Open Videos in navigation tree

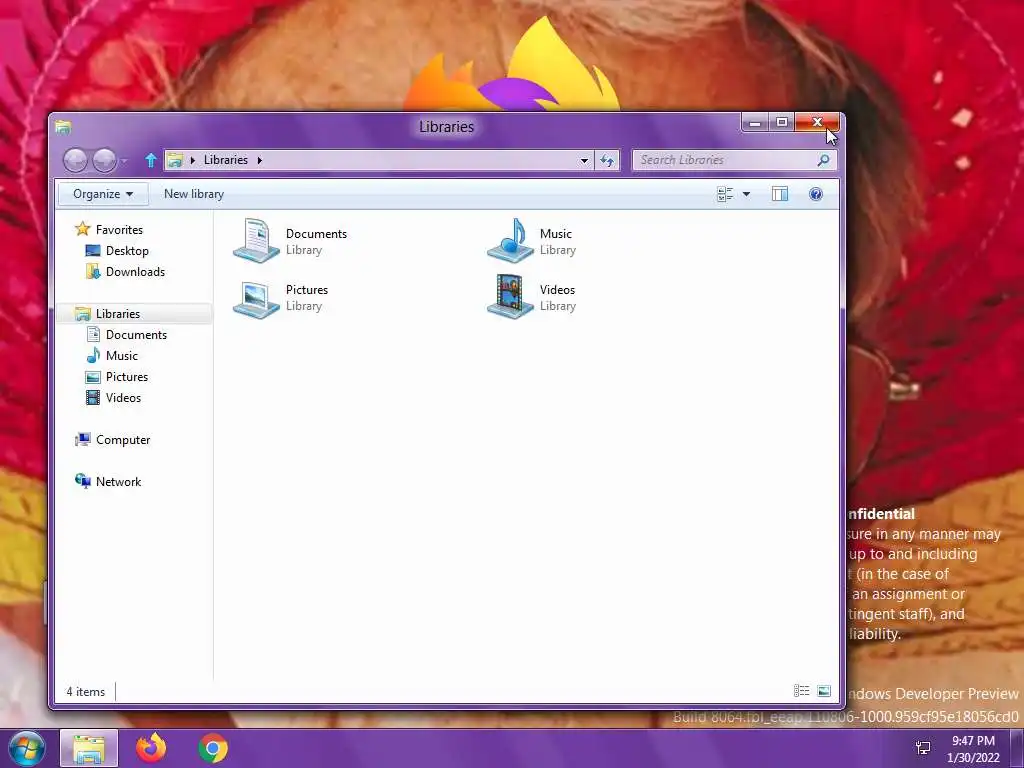click(123, 398)
